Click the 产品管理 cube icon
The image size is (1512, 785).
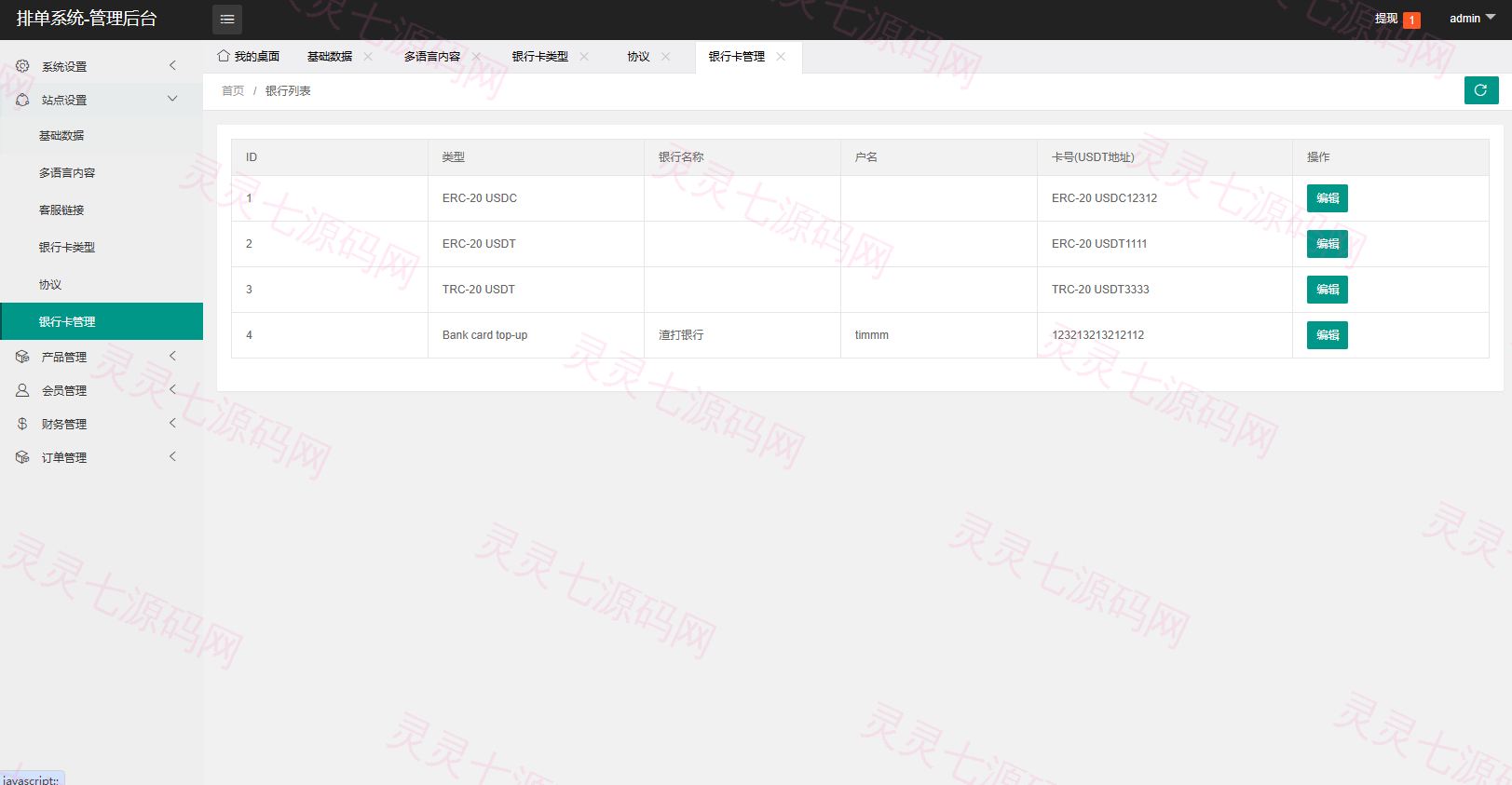click(22, 357)
